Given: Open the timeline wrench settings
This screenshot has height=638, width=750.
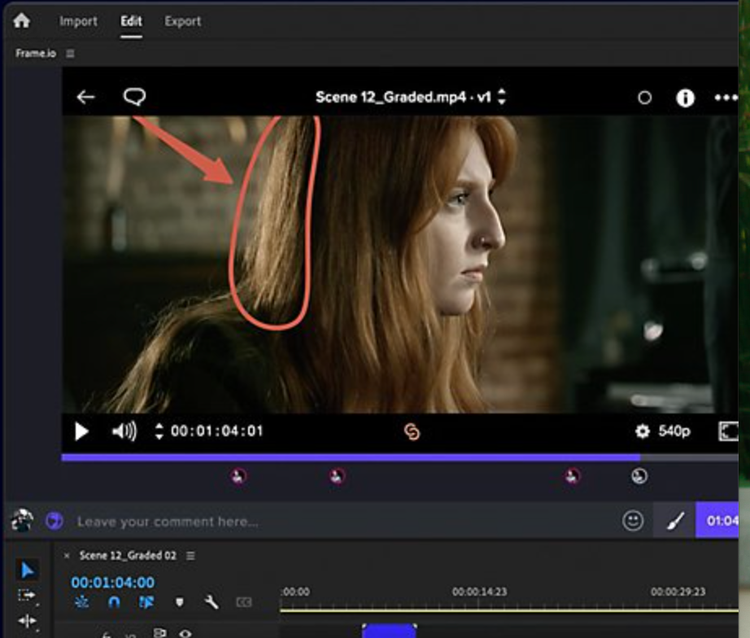Looking at the screenshot, I should coord(211,602).
